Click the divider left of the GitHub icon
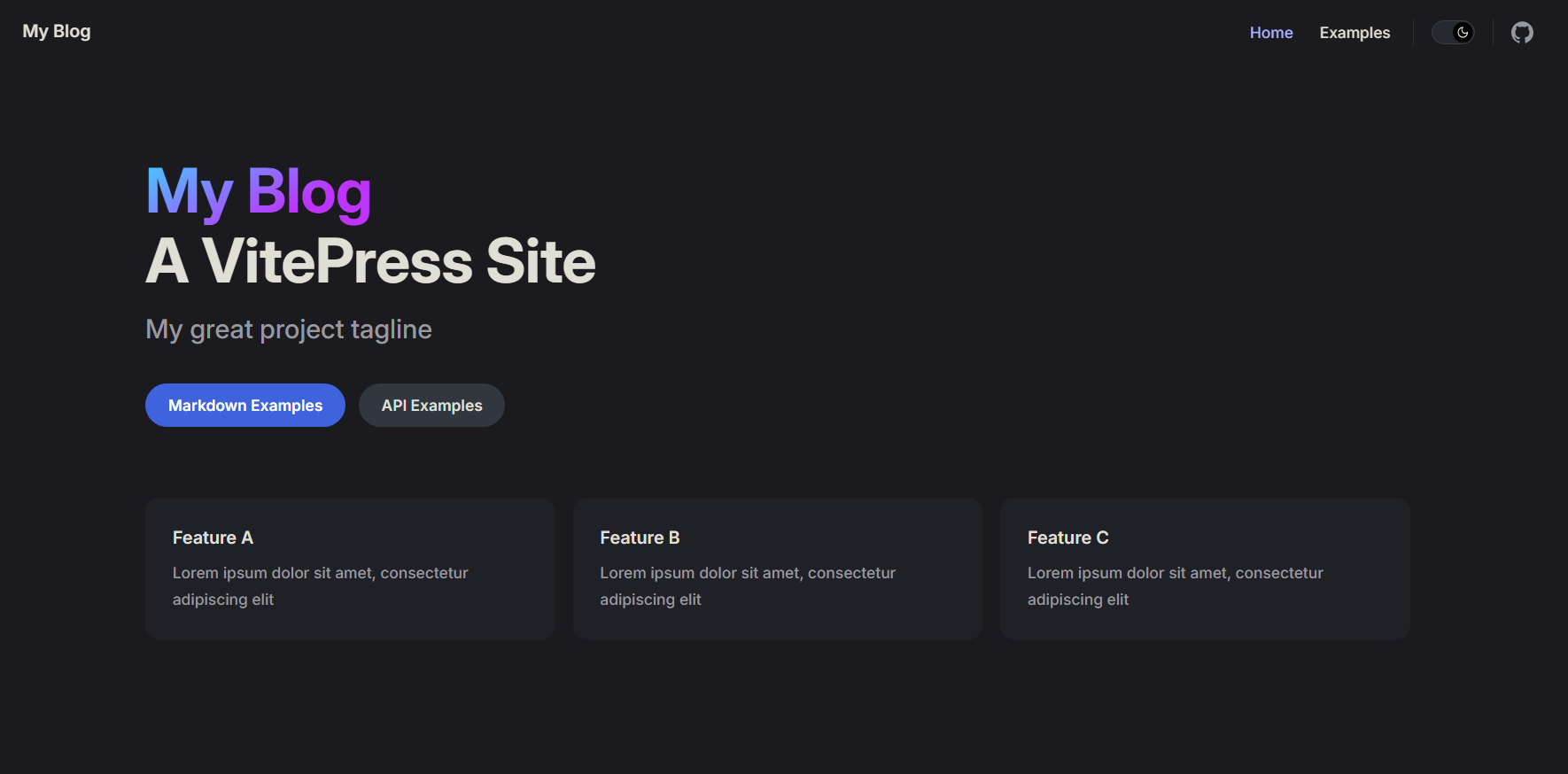 pyautogui.click(x=1493, y=33)
